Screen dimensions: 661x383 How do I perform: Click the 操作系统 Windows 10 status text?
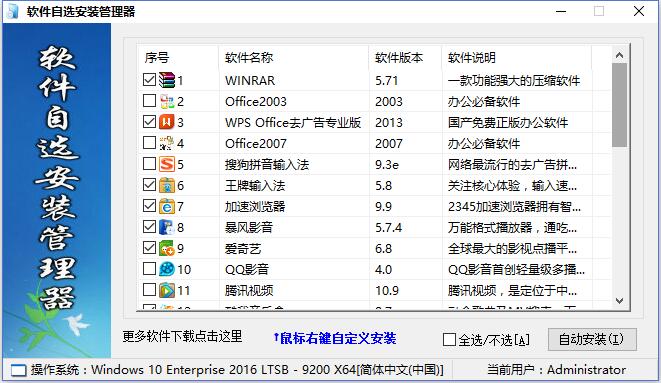coord(237,370)
